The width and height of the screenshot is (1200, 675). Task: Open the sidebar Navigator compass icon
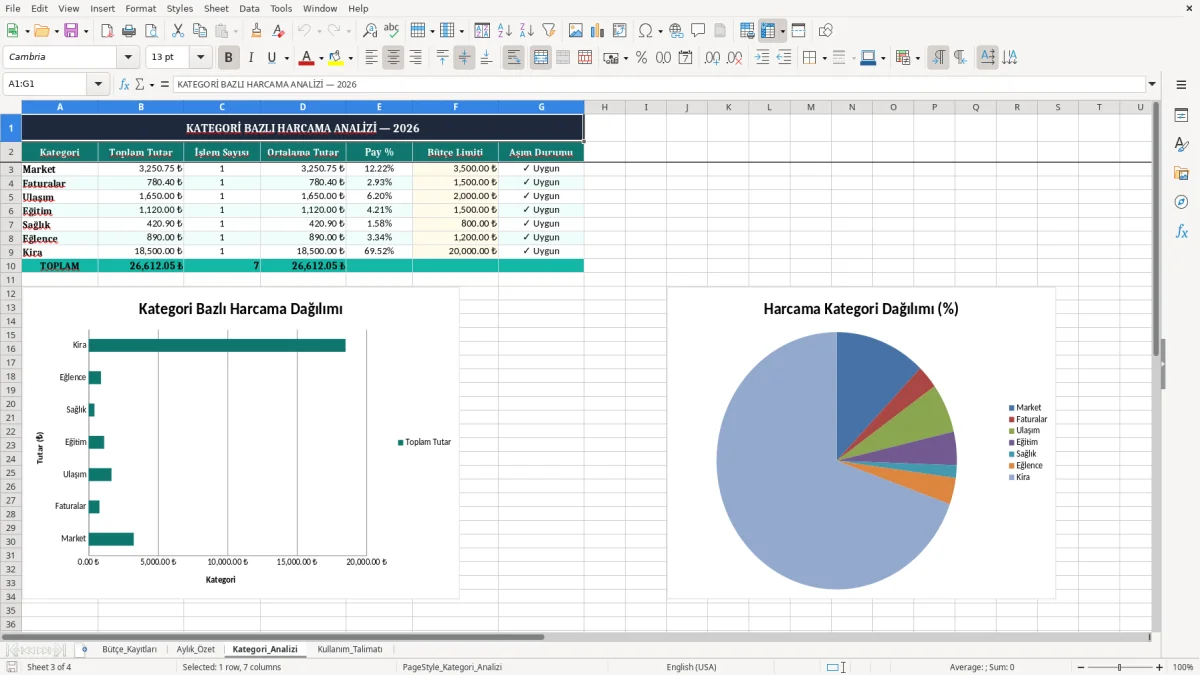(1181, 203)
